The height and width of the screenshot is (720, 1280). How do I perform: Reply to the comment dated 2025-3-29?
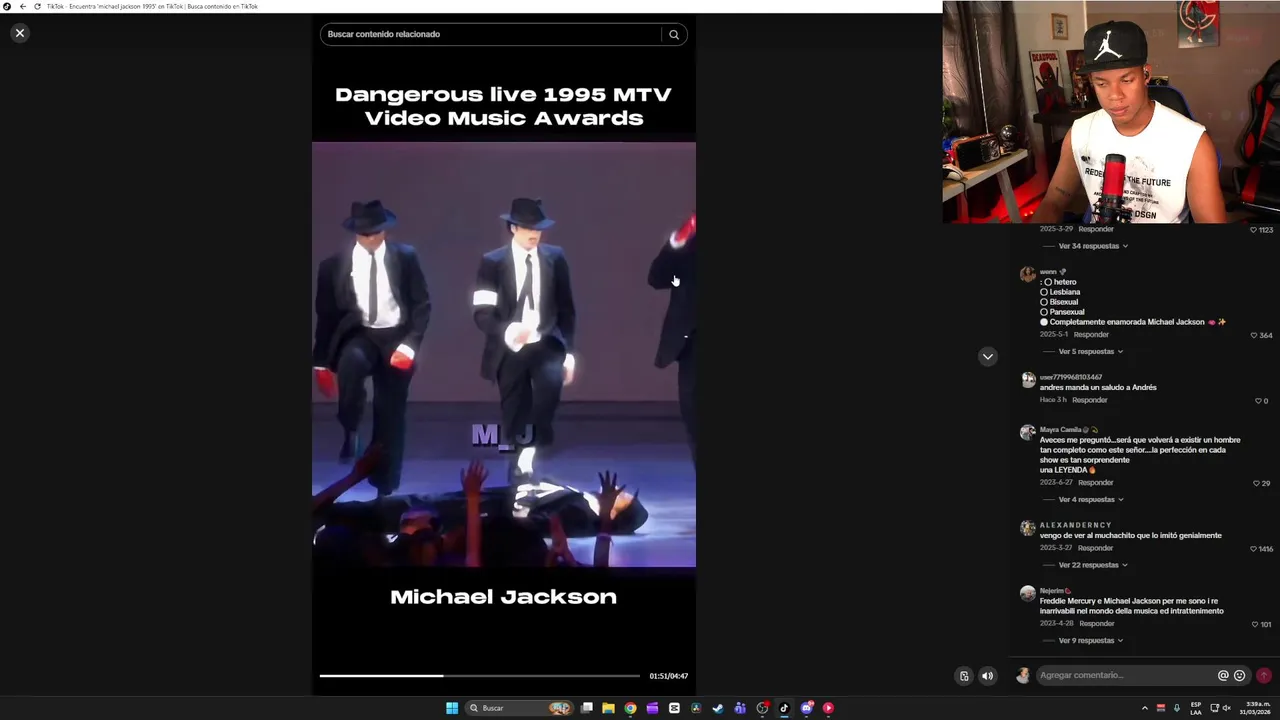[x=1096, y=229]
